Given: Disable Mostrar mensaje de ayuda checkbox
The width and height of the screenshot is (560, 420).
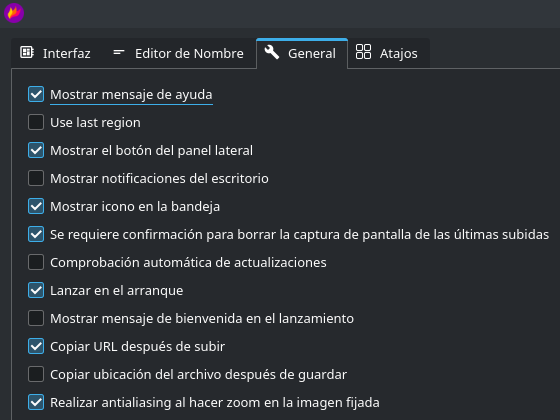Looking at the screenshot, I should [36, 94].
